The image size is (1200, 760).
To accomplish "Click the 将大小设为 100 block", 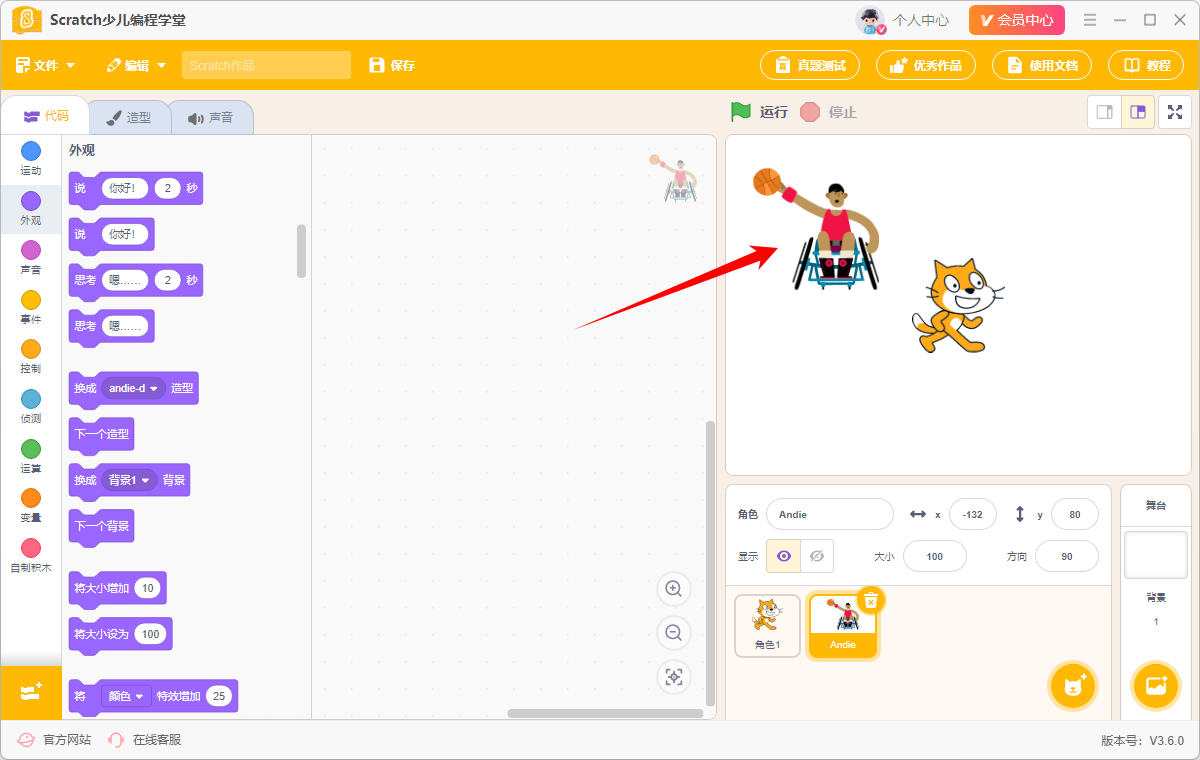I will point(120,634).
